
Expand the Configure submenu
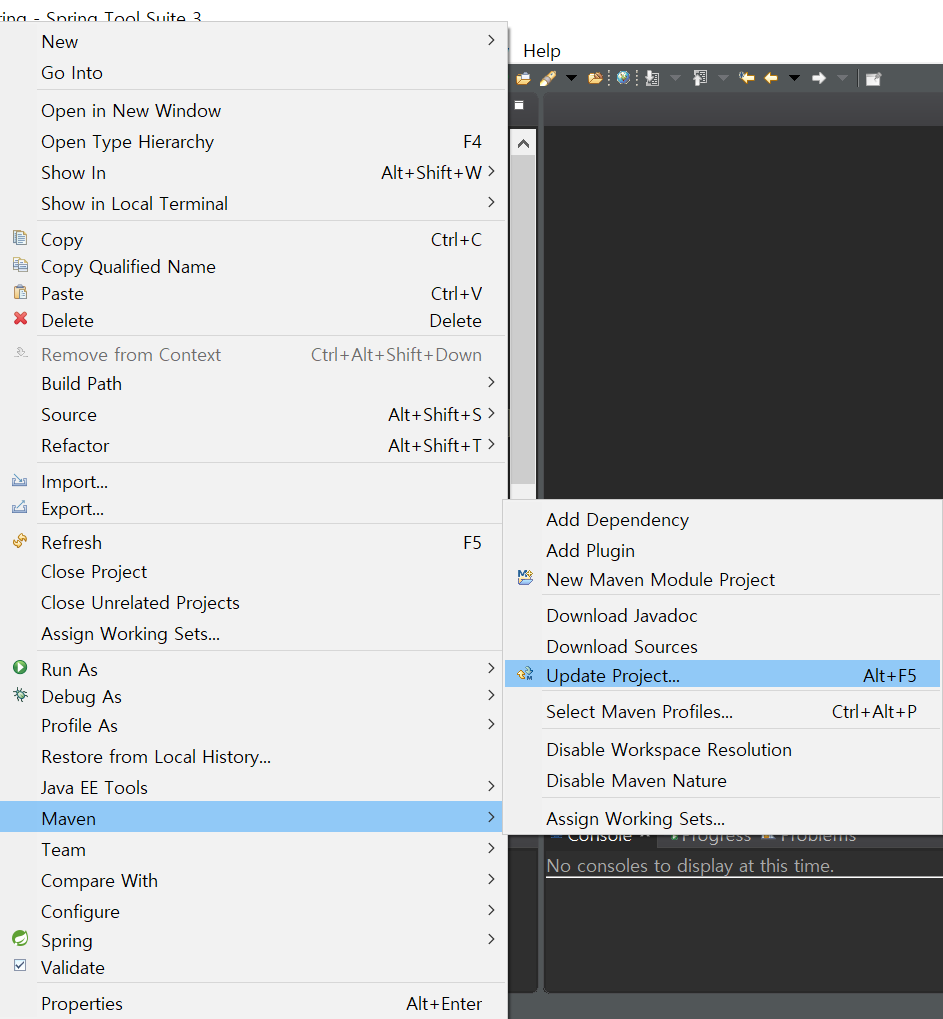click(253, 912)
